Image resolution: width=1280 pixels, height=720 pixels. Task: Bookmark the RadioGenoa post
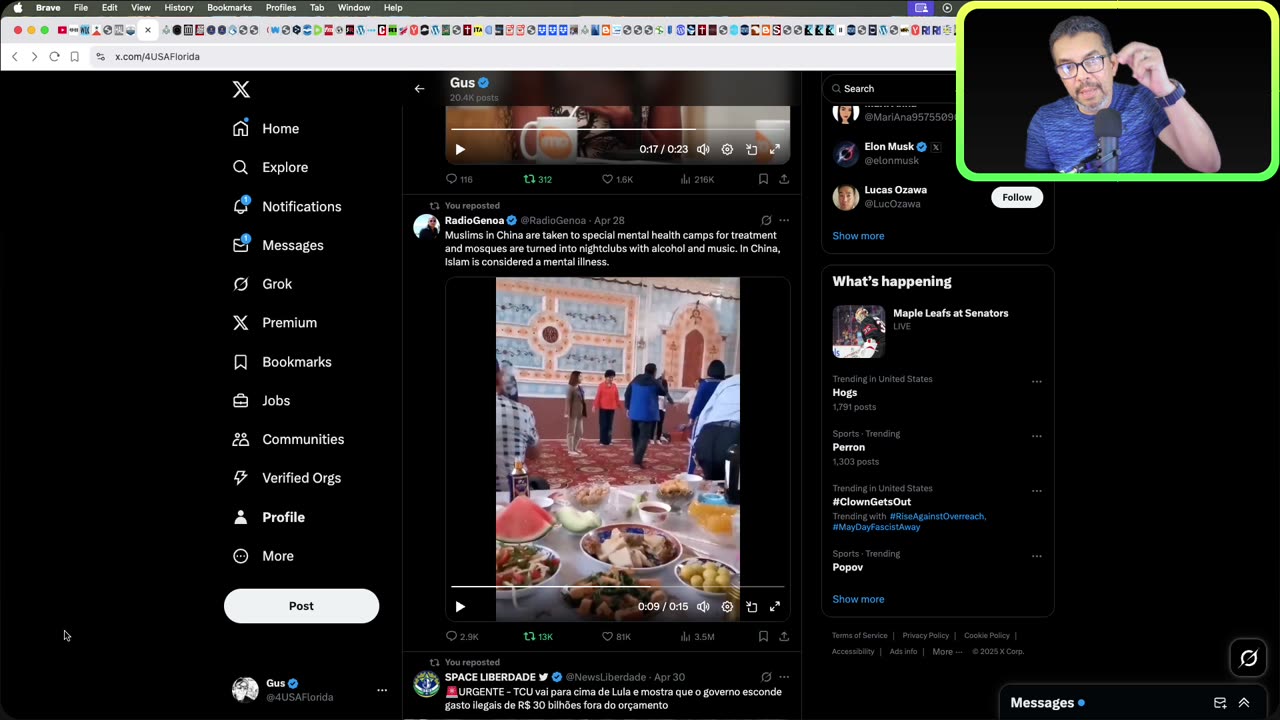[x=763, y=636]
